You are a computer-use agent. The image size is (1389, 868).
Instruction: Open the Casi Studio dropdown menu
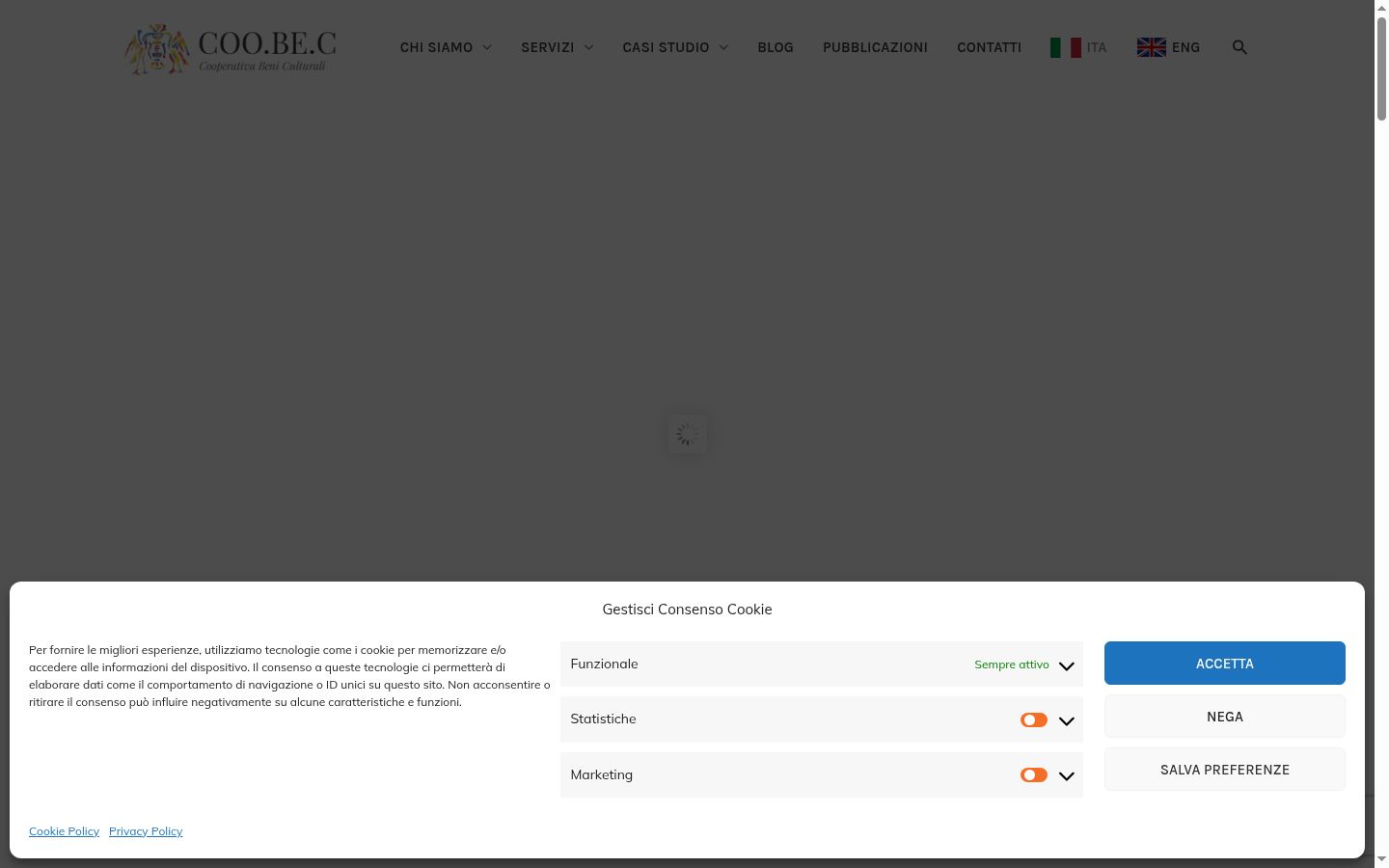(675, 47)
